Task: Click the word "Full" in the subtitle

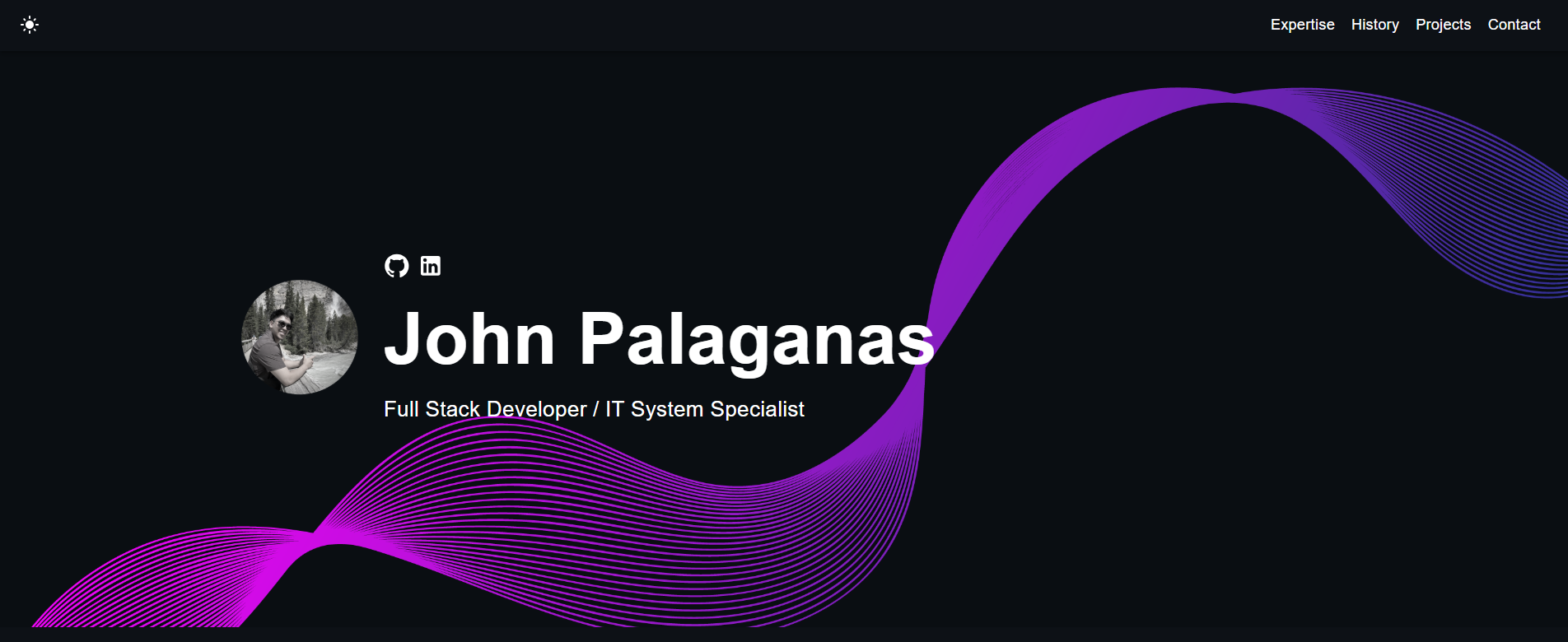Action: tap(401, 409)
